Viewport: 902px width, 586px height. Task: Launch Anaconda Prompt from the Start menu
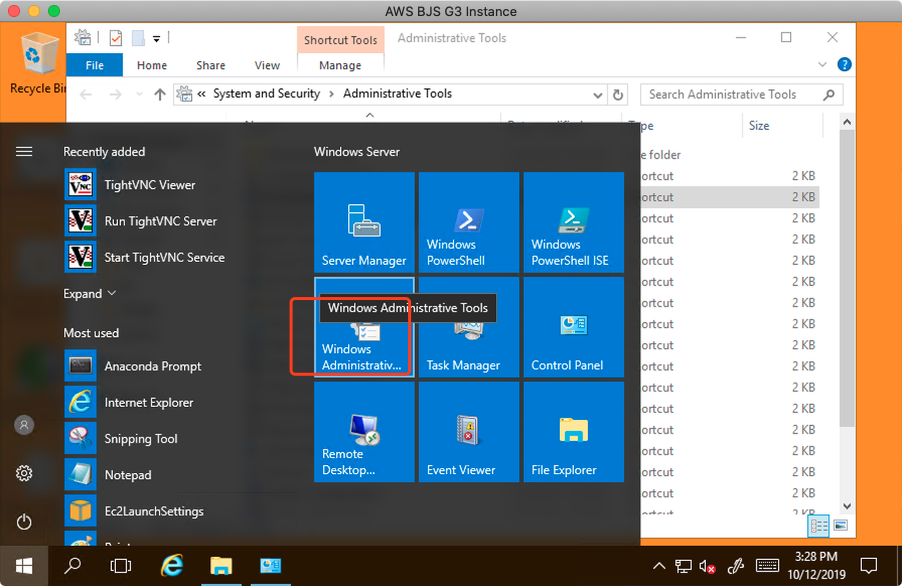click(152, 366)
